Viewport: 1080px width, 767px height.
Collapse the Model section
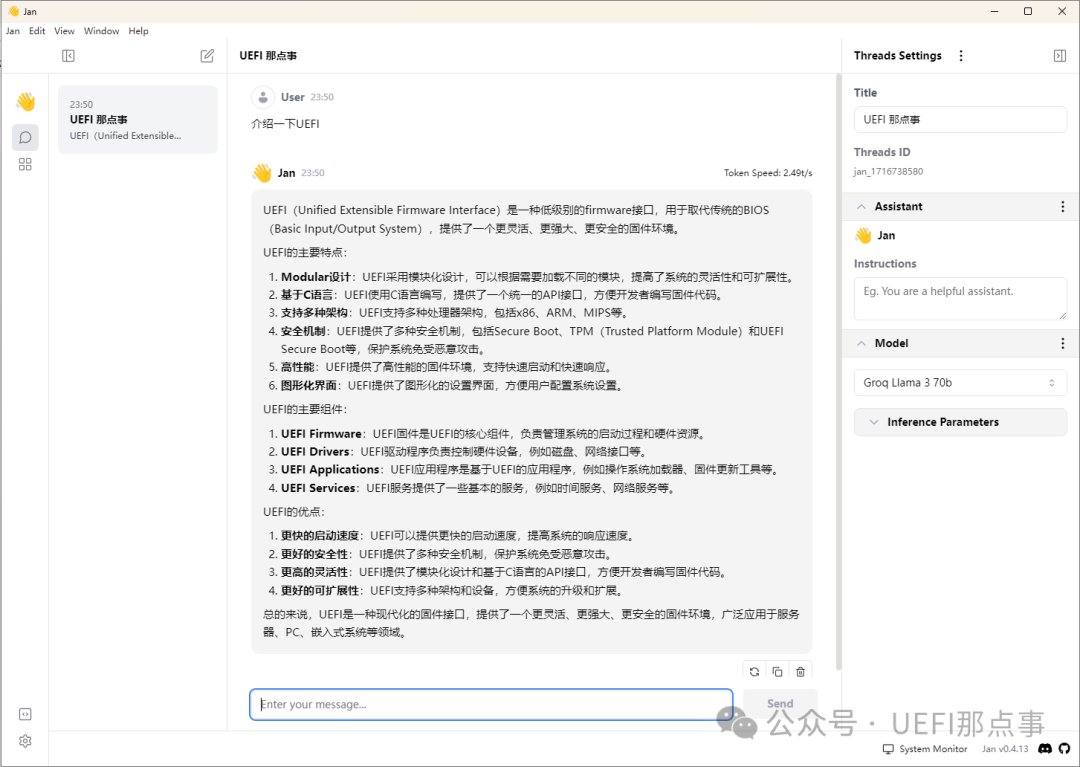coord(861,343)
